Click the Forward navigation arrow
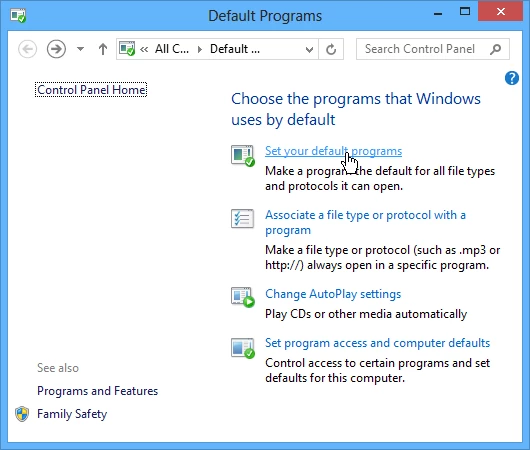 tap(56, 49)
